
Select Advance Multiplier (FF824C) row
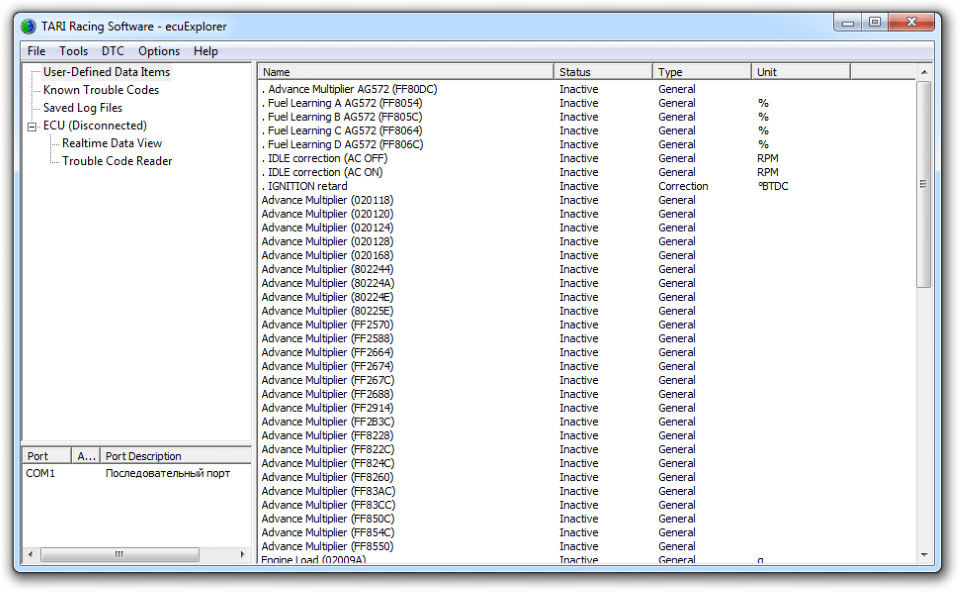pyautogui.click(x=587, y=463)
